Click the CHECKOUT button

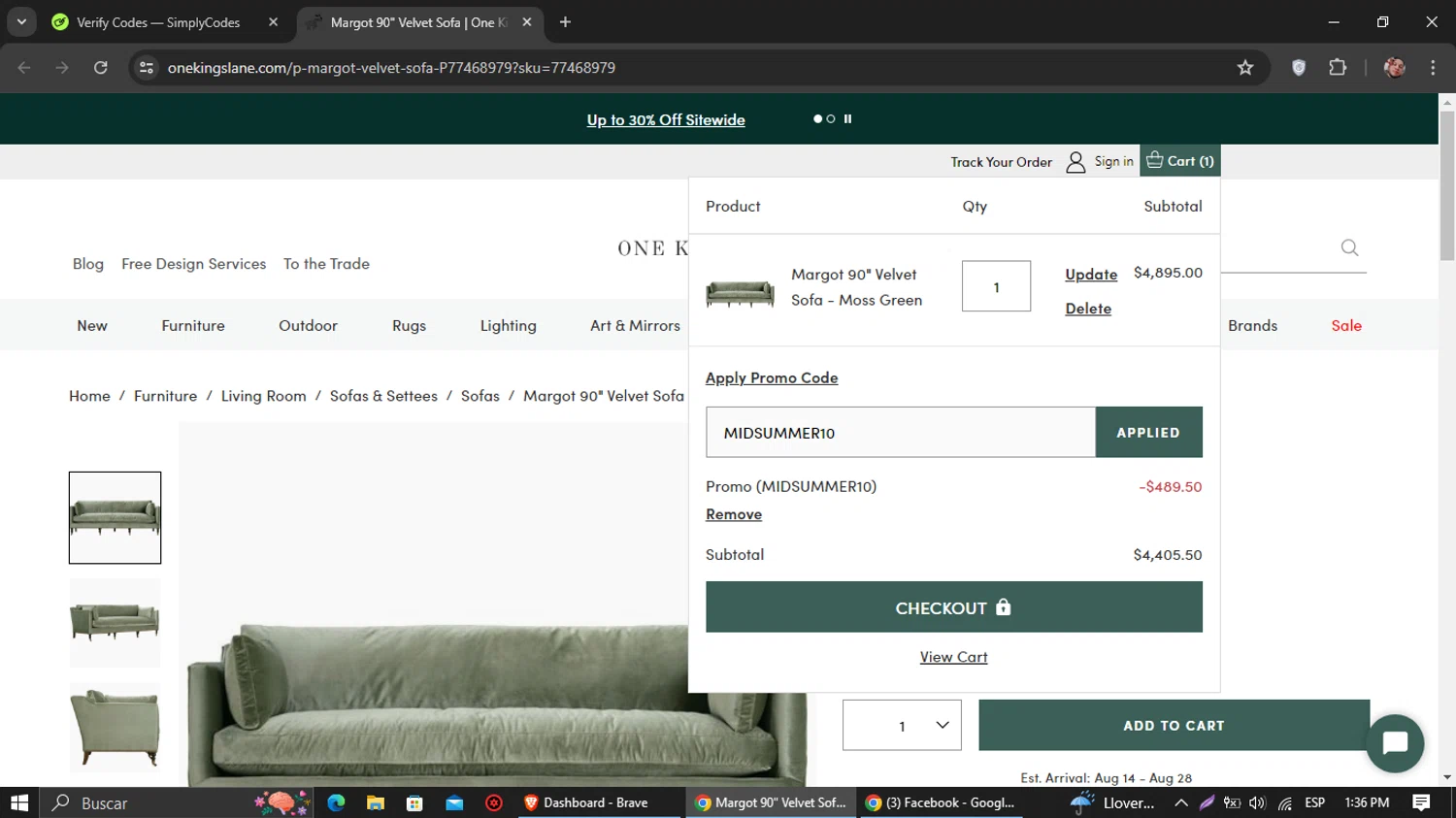[954, 607]
